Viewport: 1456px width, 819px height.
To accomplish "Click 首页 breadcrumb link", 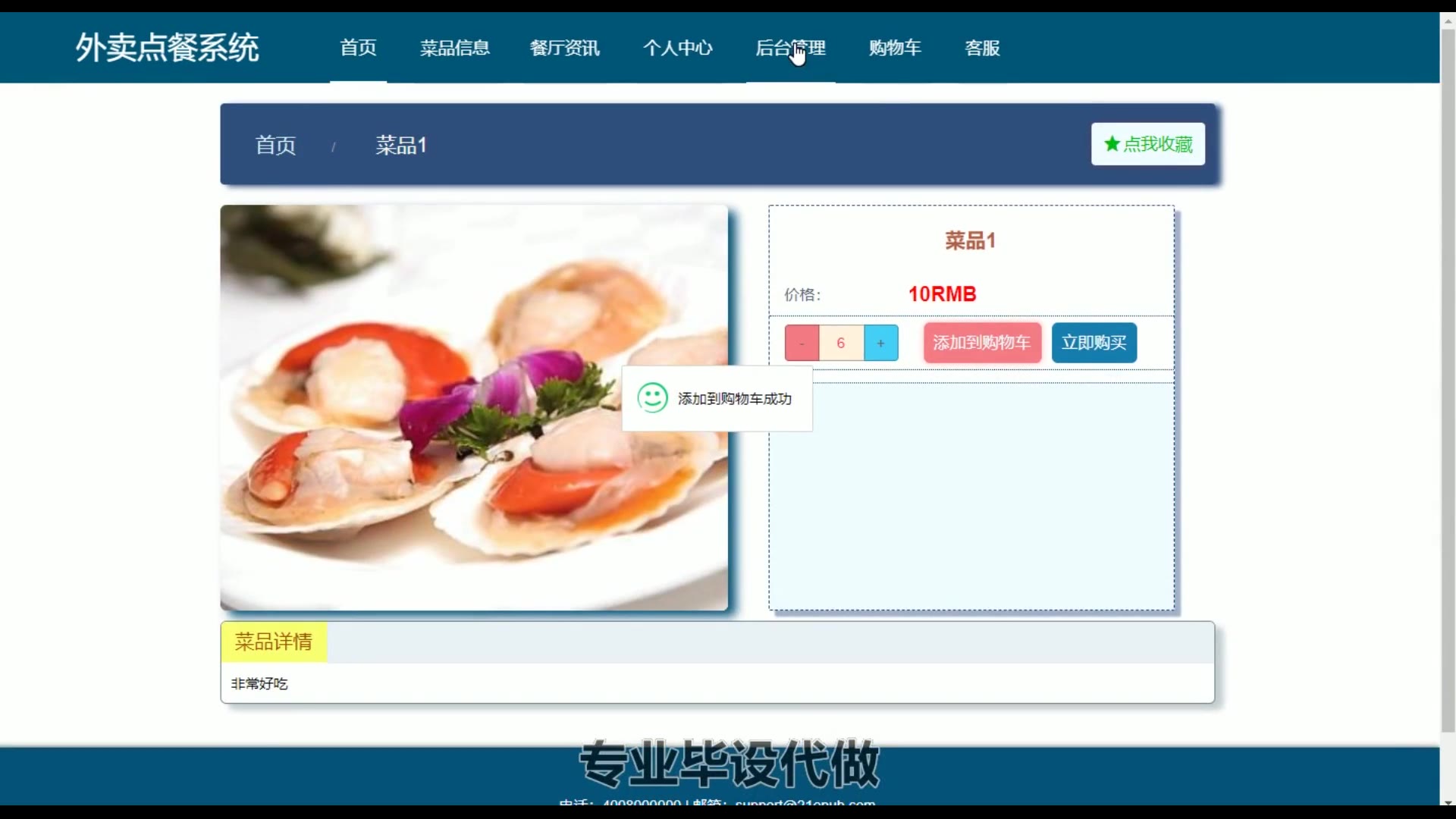I will (275, 145).
